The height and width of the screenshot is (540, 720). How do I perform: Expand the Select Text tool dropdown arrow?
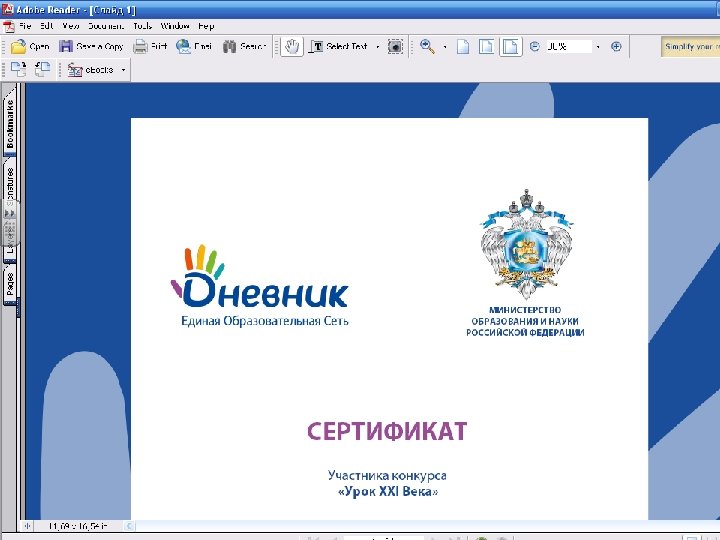click(377, 46)
